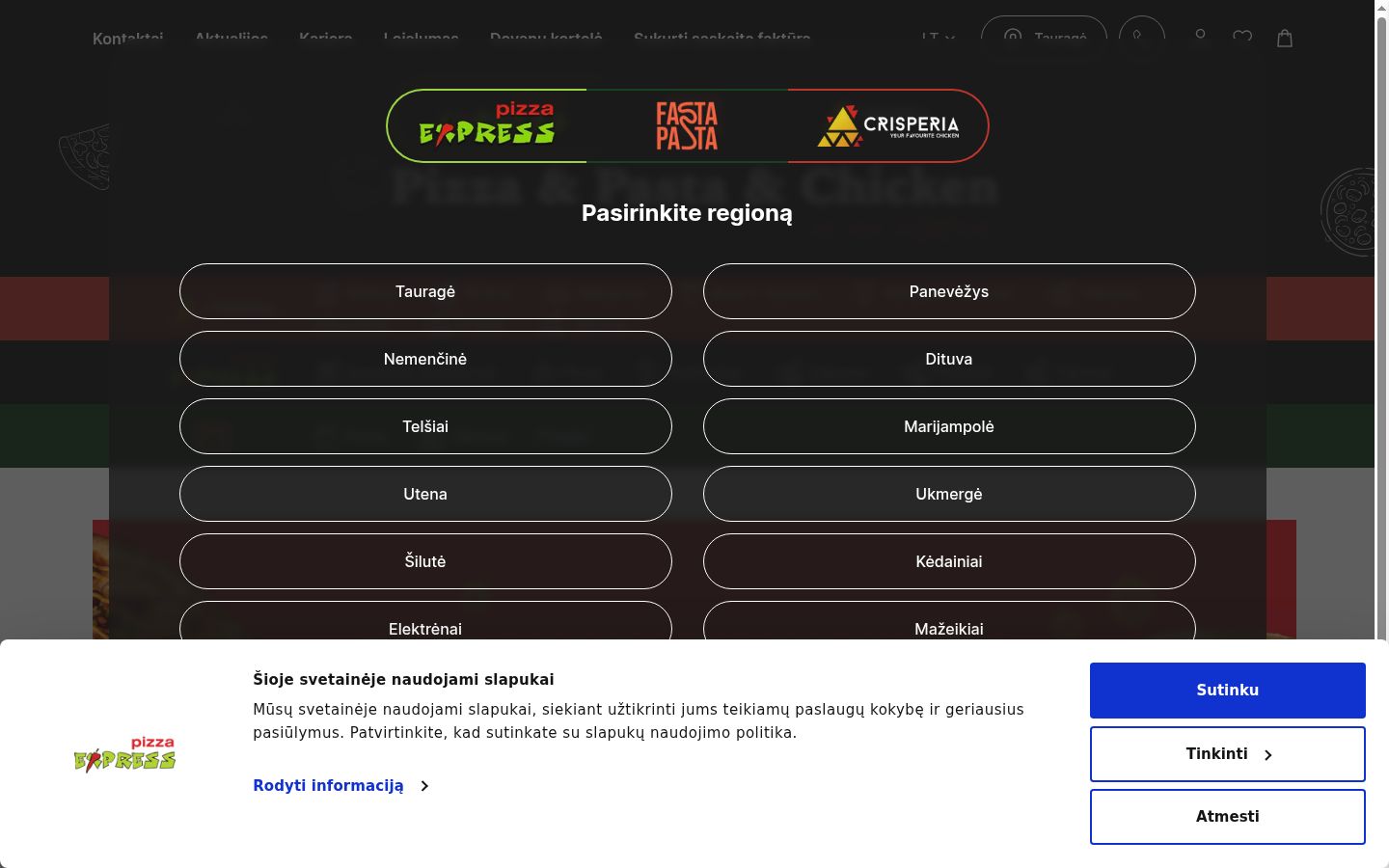Open the favorites heart icon
Viewport: 1389px width, 868px height.
tap(1242, 38)
